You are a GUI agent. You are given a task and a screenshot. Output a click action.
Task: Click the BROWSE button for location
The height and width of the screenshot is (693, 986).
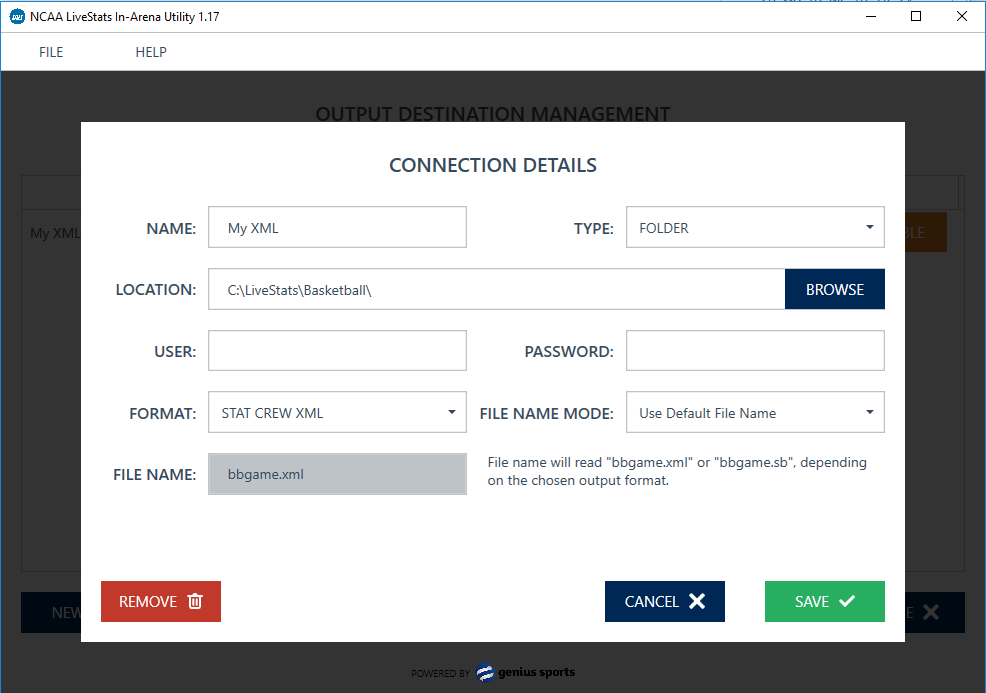[x=834, y=289]
